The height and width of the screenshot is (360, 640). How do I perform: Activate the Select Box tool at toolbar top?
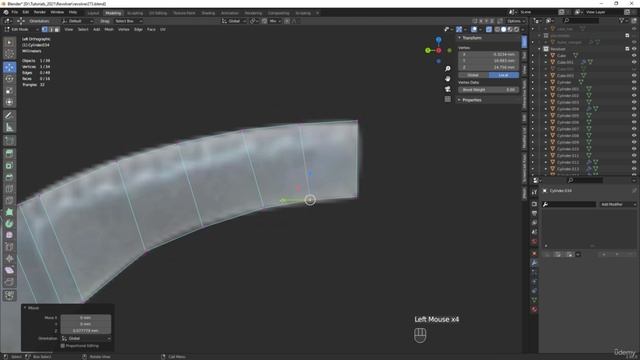pos(9,42)
